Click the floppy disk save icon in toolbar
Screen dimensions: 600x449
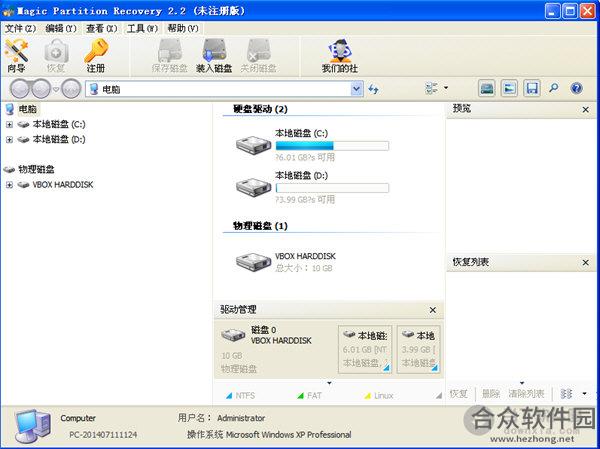point(532,88)
